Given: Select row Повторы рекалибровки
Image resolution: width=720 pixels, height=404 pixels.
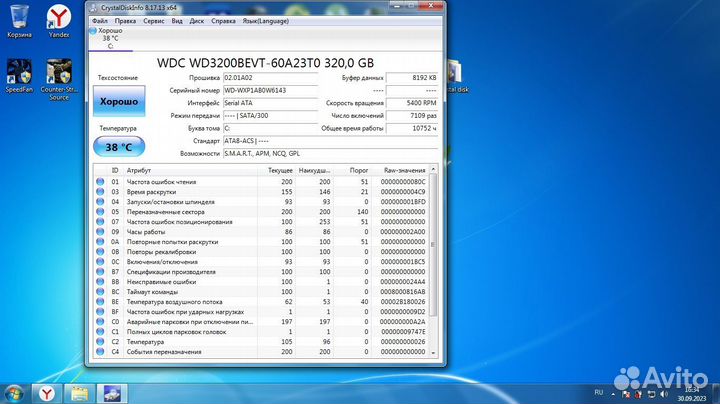Looking at the screenshot, I should click(x=261, y=252).
